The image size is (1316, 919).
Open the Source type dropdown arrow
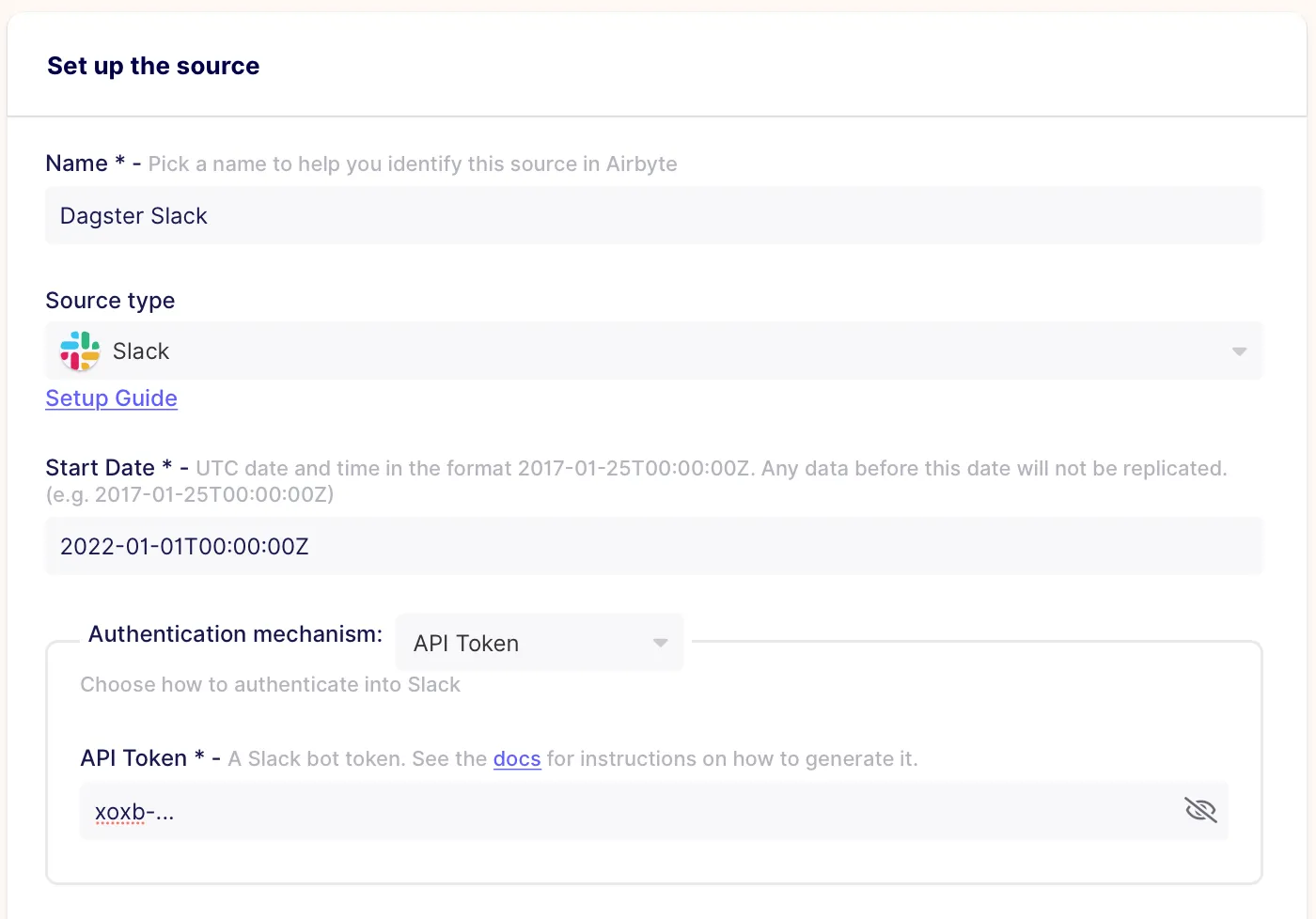click(1239, 351)
